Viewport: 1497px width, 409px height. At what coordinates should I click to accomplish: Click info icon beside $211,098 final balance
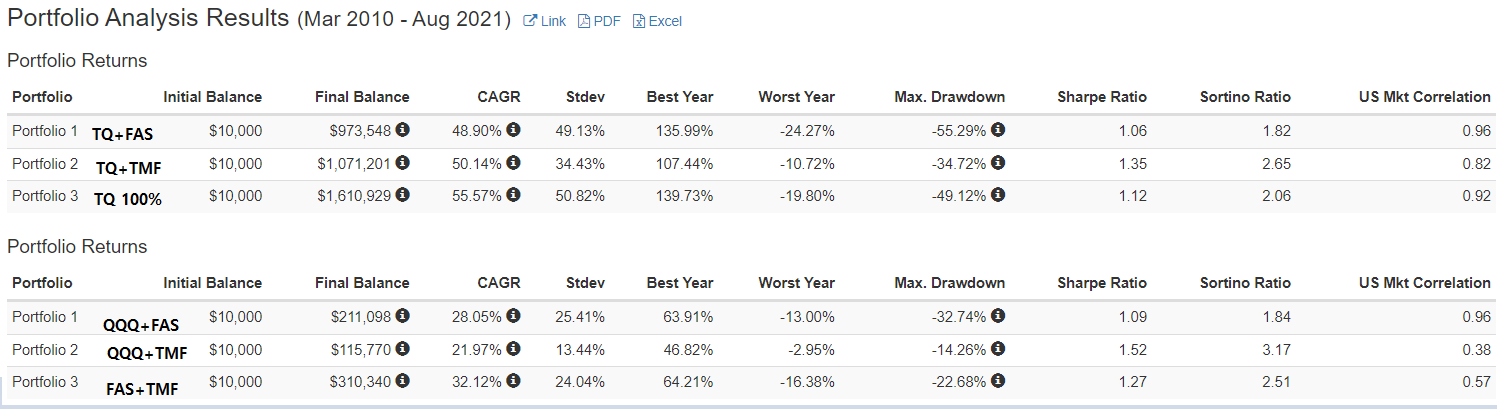(x=403, y=316)
